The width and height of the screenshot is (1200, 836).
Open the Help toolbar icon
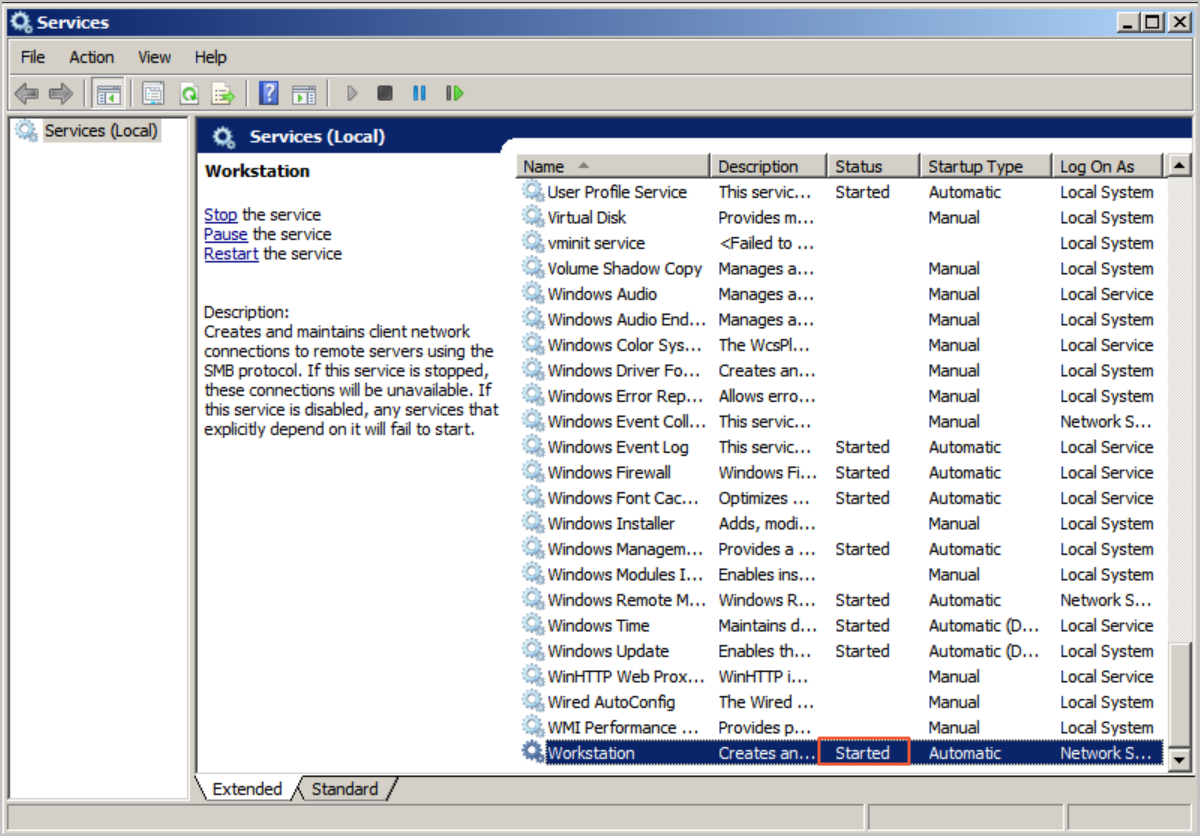coord(268,94)
